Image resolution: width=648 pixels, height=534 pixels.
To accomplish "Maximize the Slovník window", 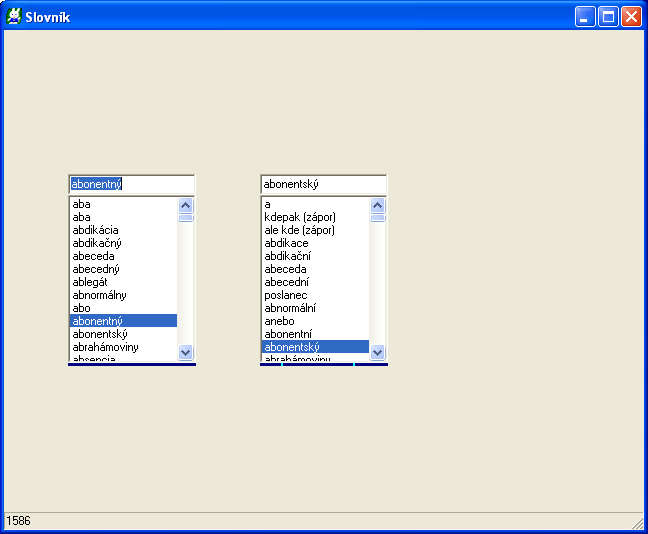I will pos(608,16).
